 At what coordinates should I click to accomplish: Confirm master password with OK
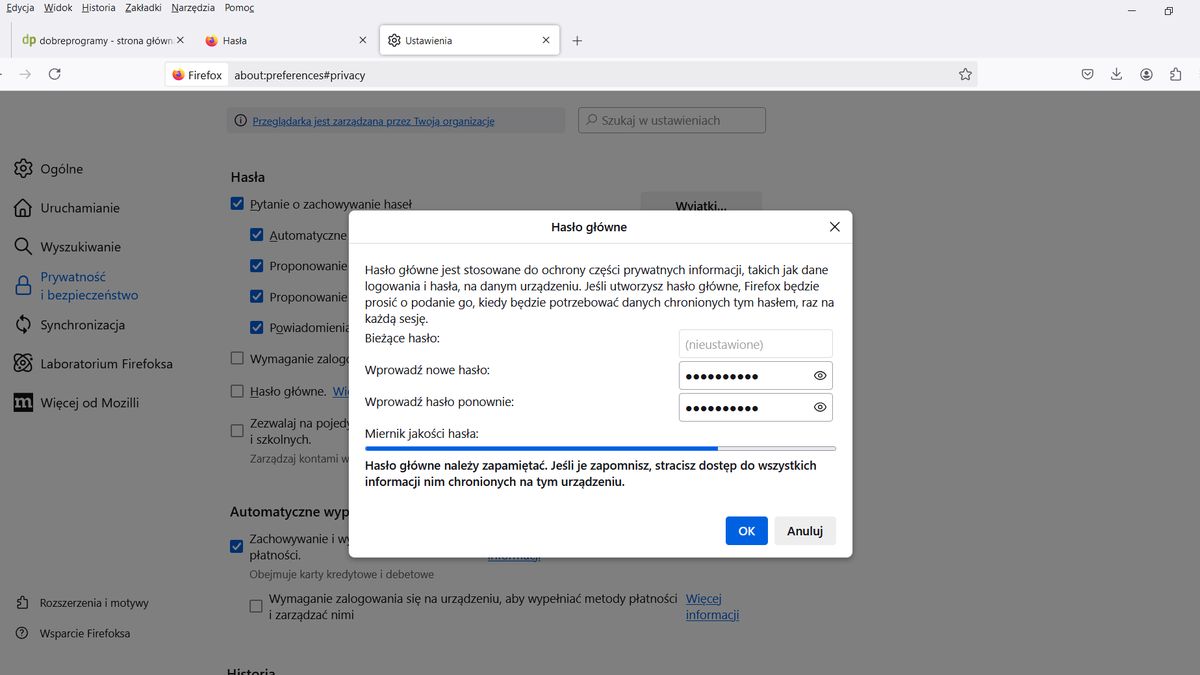pos(746,530)
